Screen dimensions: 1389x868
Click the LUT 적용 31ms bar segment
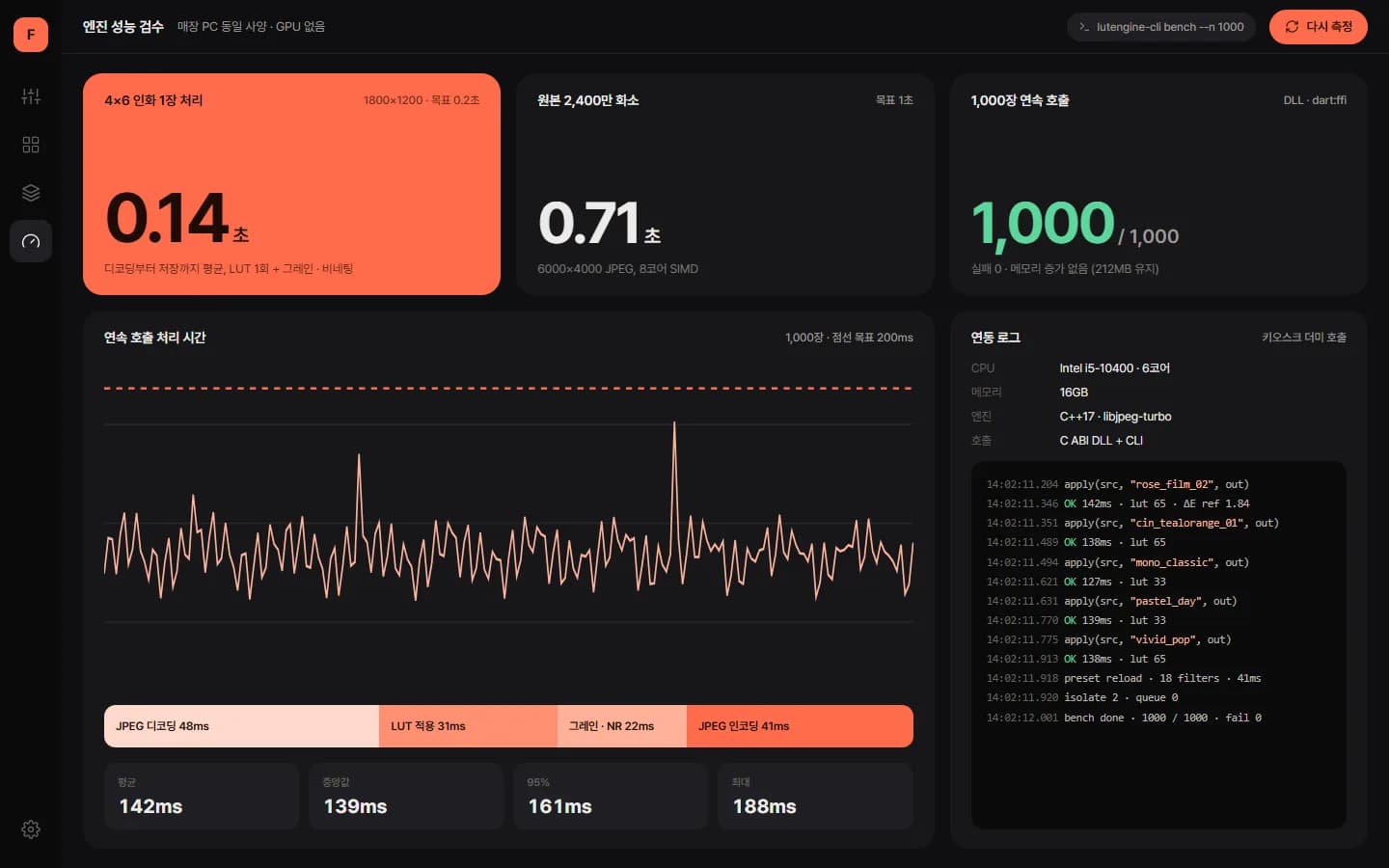click(x=468, y=726)
